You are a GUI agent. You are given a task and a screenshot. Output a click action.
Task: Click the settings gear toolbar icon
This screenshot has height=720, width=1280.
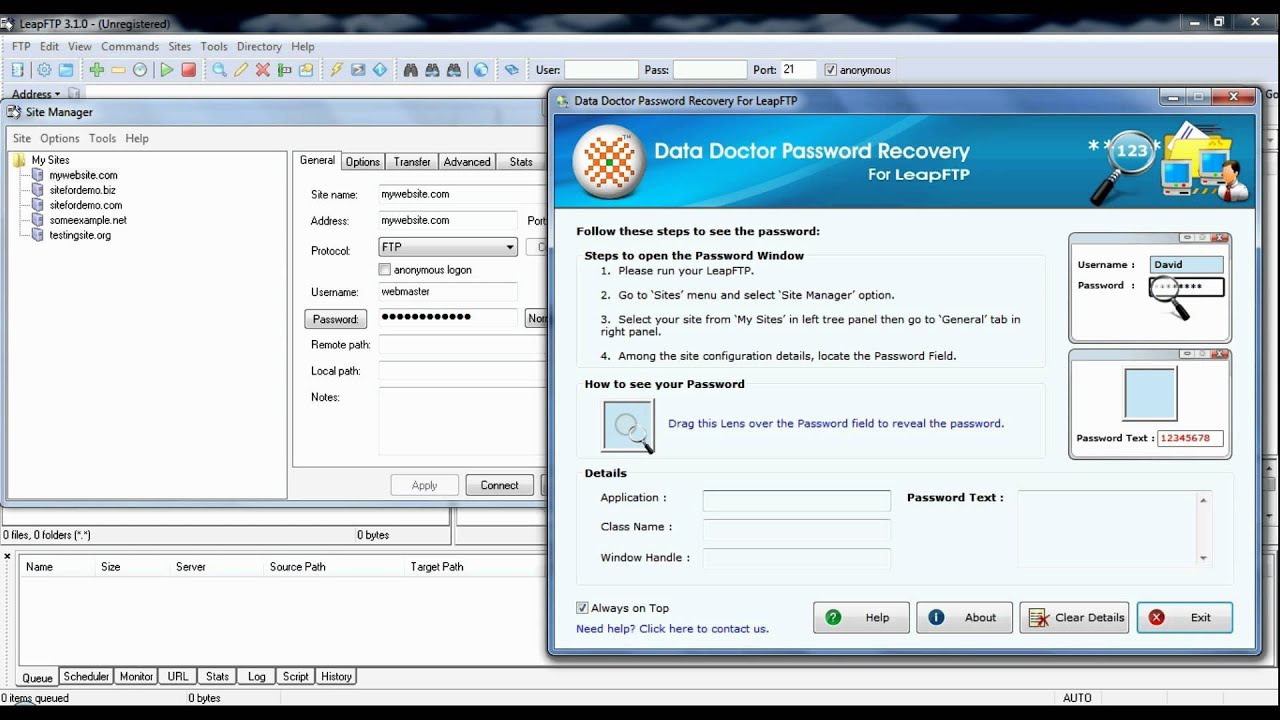click(44, 70)
